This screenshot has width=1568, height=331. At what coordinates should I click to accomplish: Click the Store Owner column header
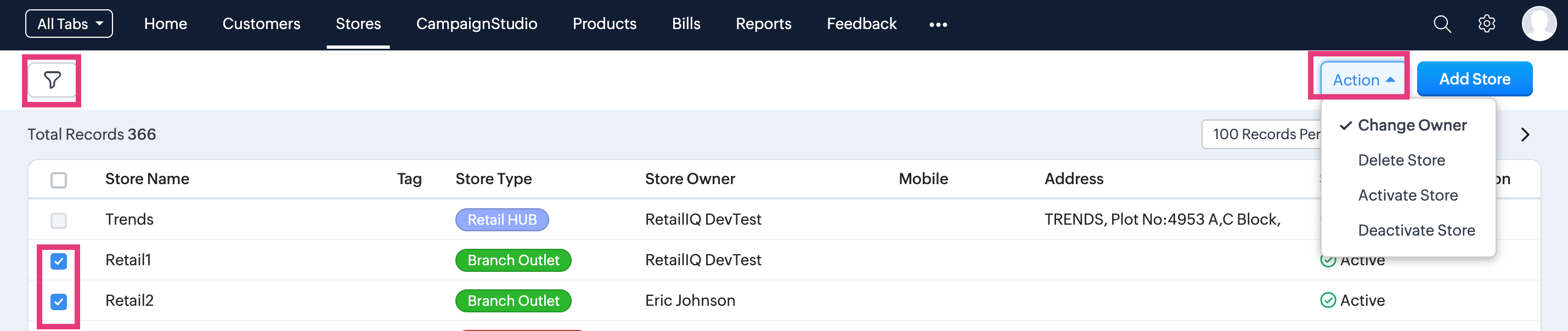690,179
